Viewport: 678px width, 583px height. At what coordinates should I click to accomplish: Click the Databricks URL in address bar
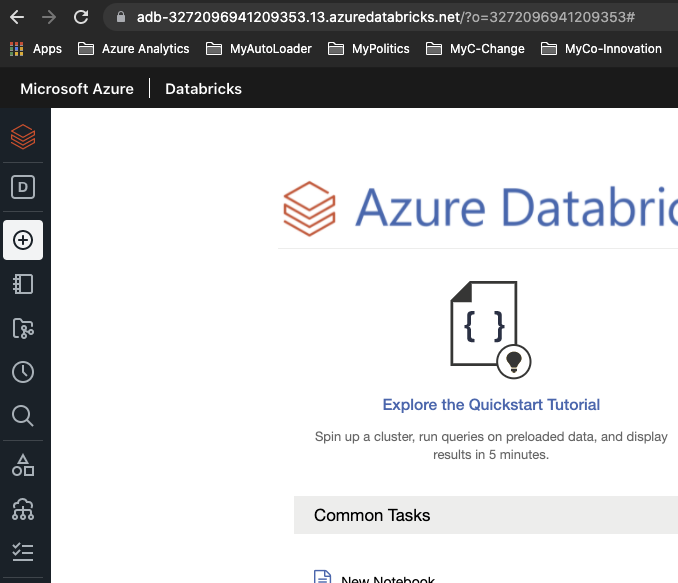click(x=386, y=17)
